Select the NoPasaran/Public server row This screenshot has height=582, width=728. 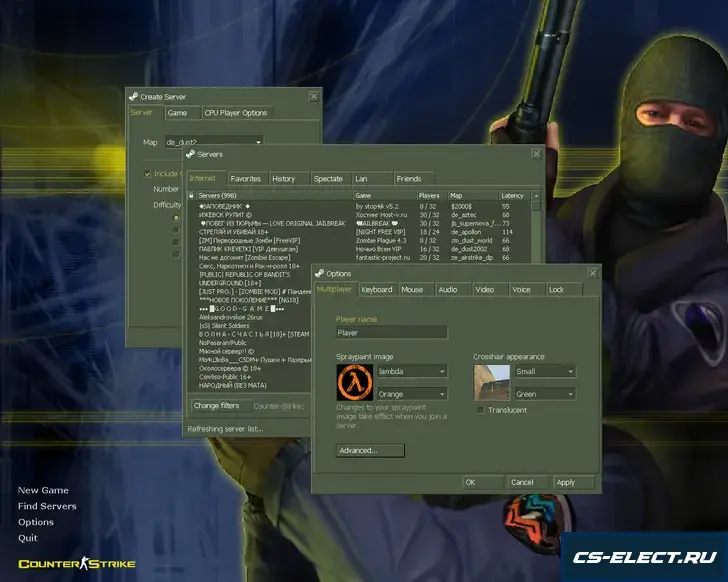[x=250, y=343]
